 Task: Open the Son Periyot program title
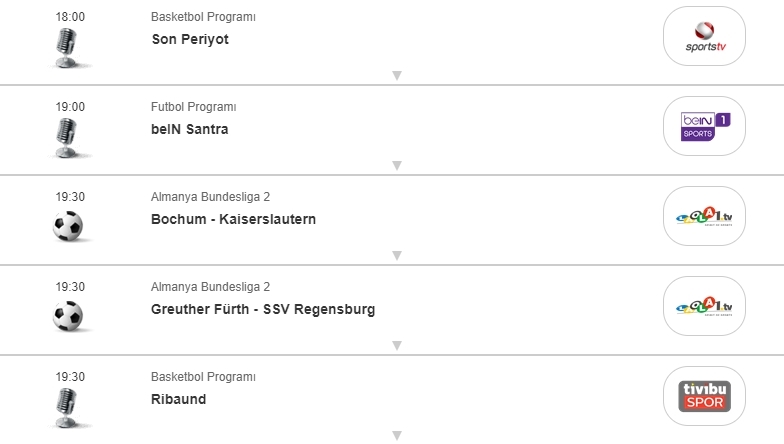point(190,40)
